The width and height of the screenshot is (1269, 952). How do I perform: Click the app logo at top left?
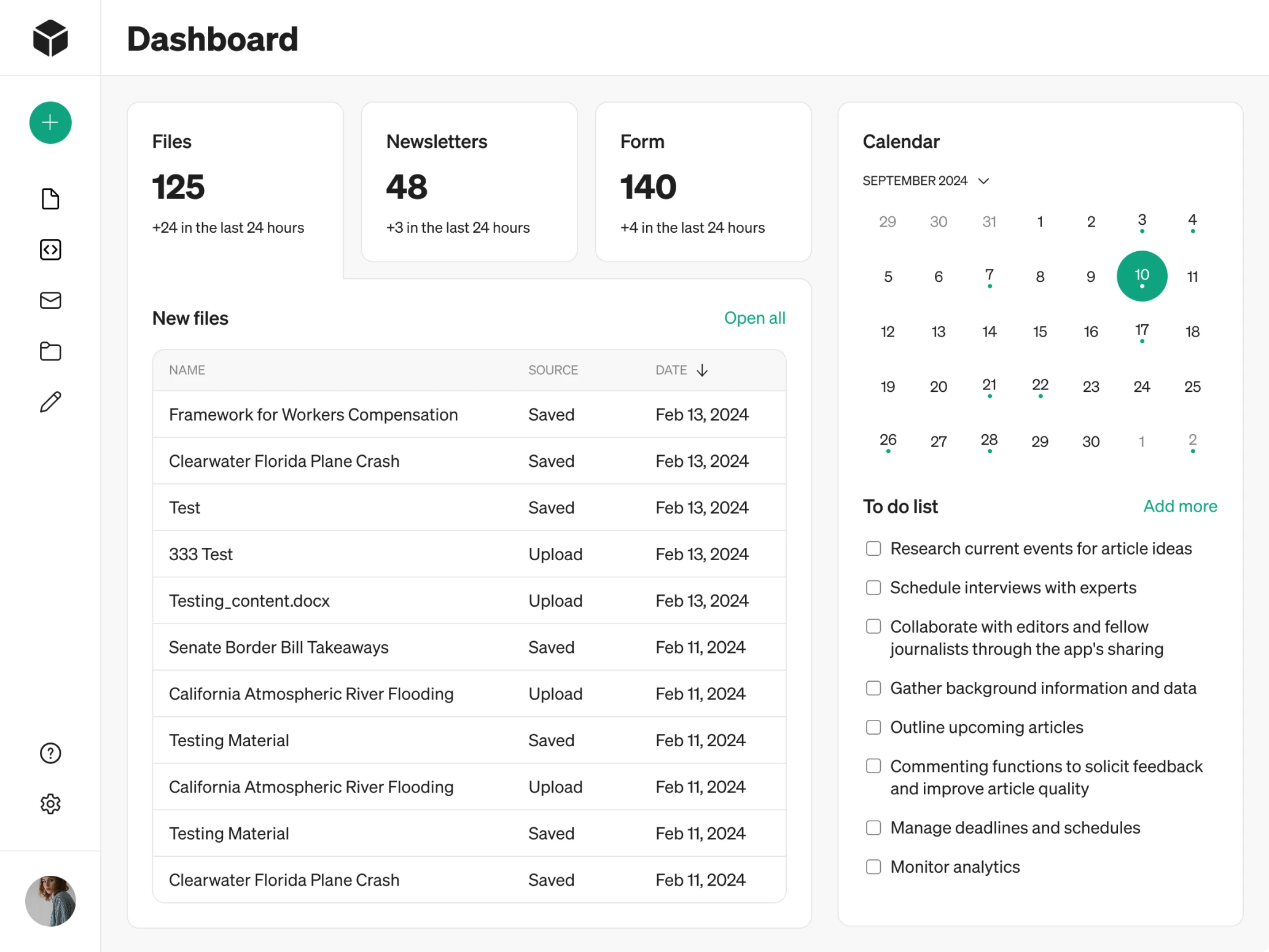[50, 37]
